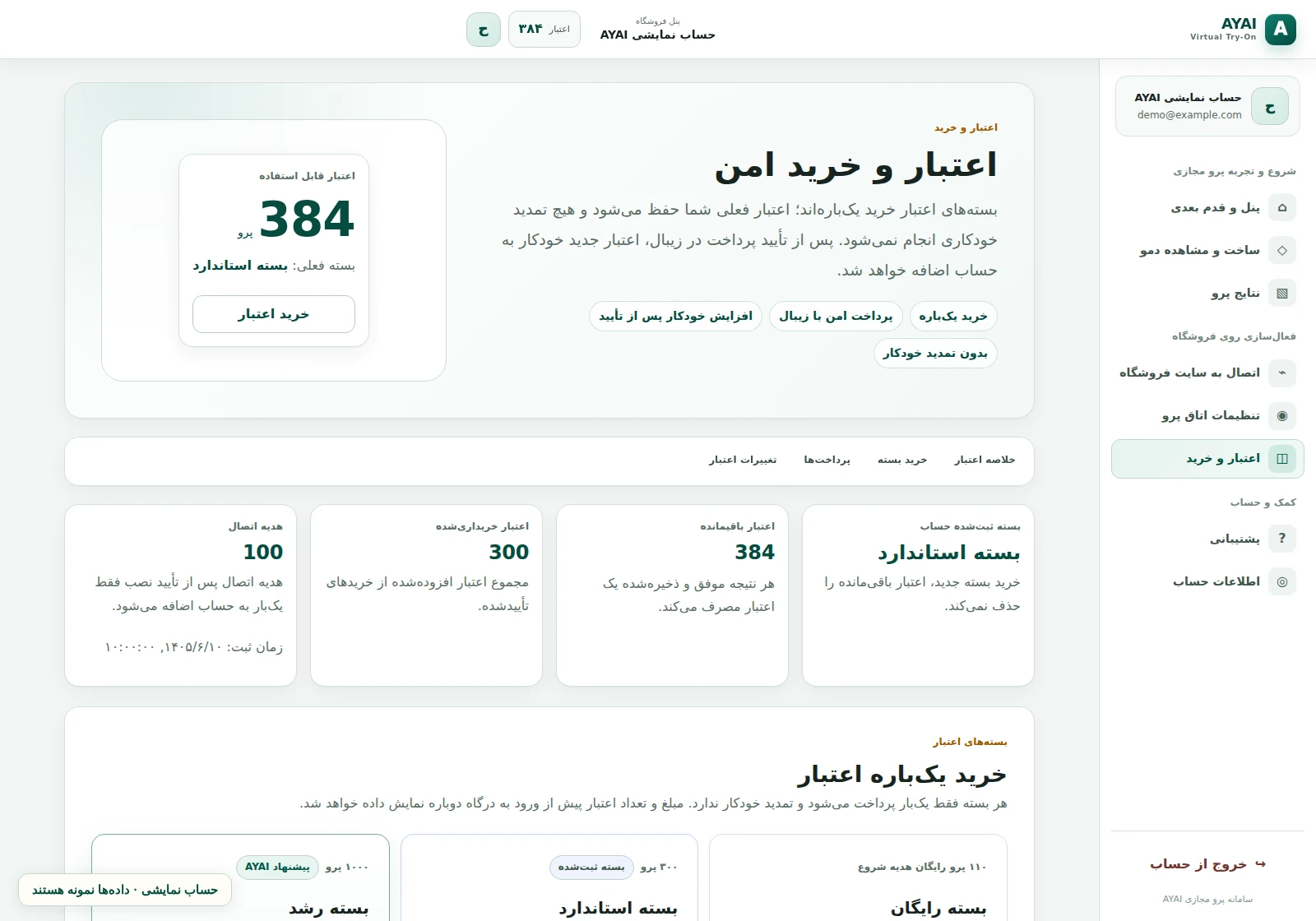The width and height of the screenshot is (1316, 921).
Task: Click the خرید یک‌باره chip
Action: [953, 317]
